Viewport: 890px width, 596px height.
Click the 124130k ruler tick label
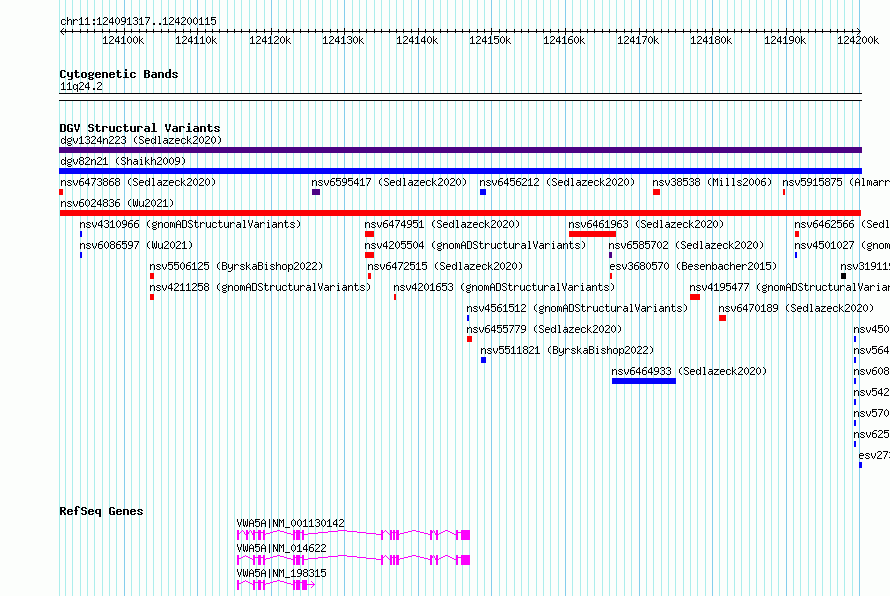coord(343,40)
